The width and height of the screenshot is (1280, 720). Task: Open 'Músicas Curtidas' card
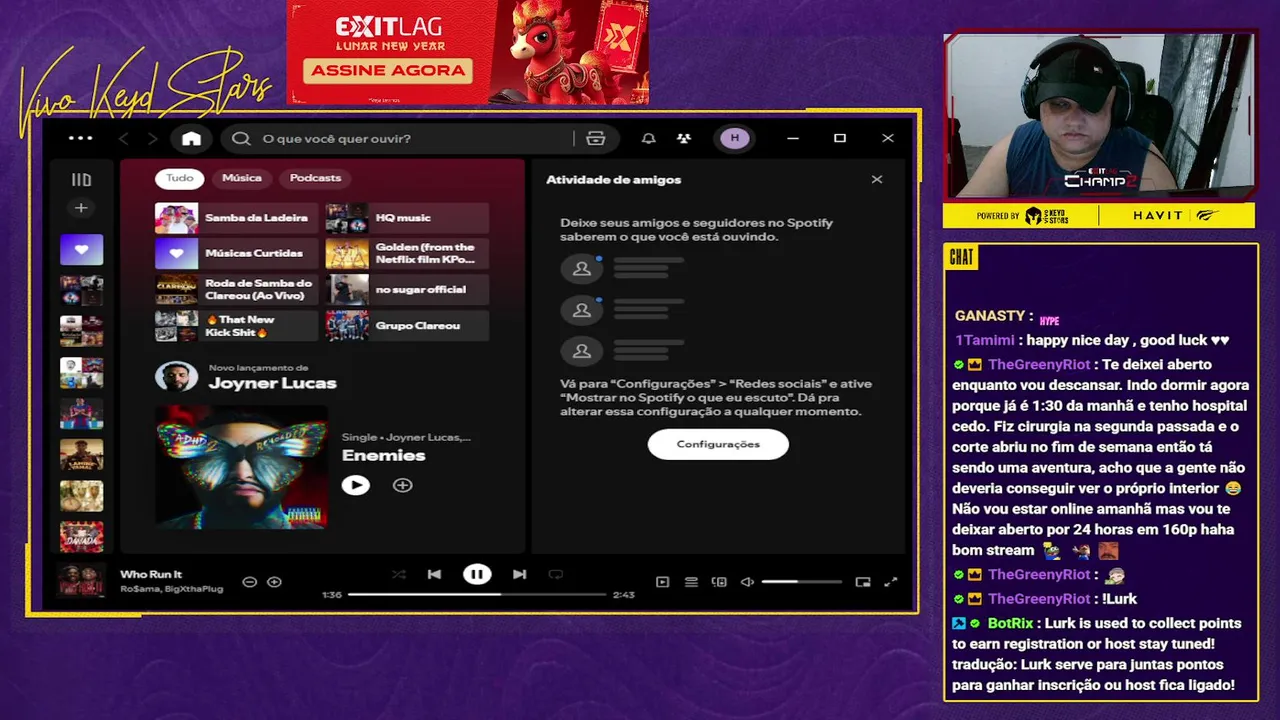[236, 254]
